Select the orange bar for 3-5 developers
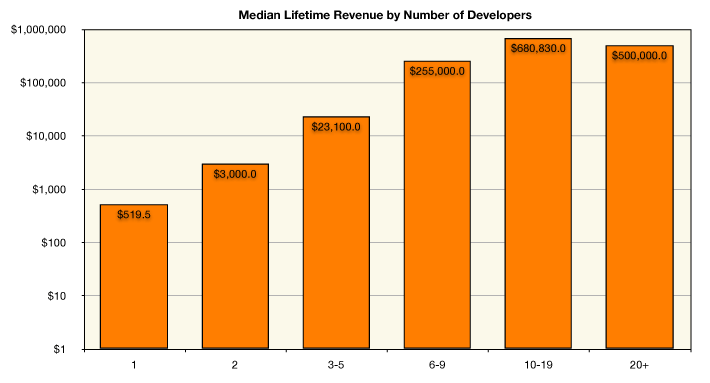 [x=336, y=233]
